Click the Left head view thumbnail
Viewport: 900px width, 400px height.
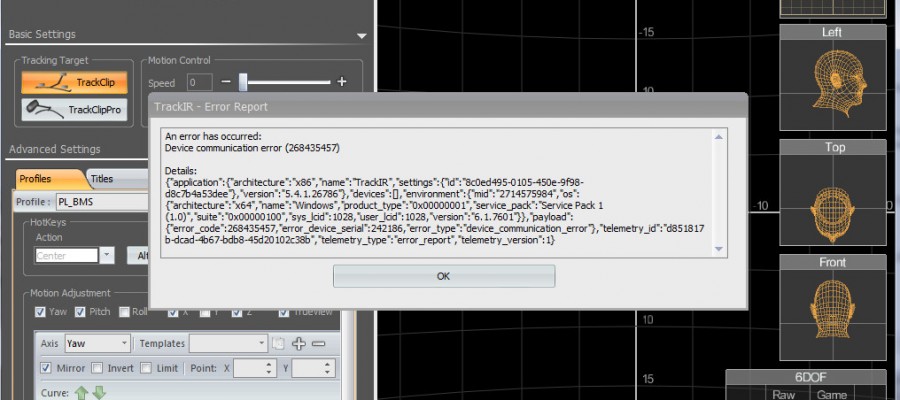coord(832,77)
